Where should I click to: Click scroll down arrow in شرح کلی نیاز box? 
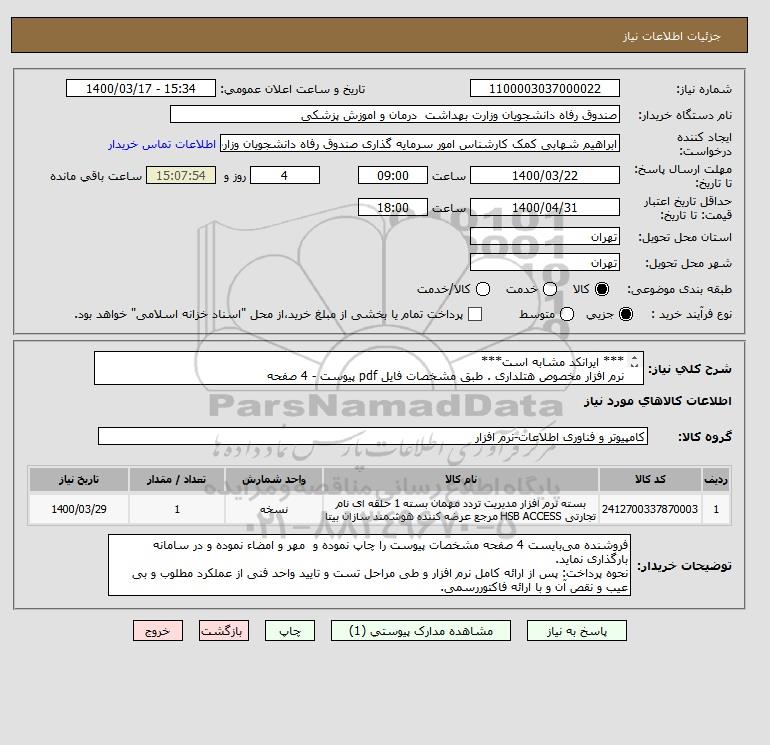(x=634, y=366)
